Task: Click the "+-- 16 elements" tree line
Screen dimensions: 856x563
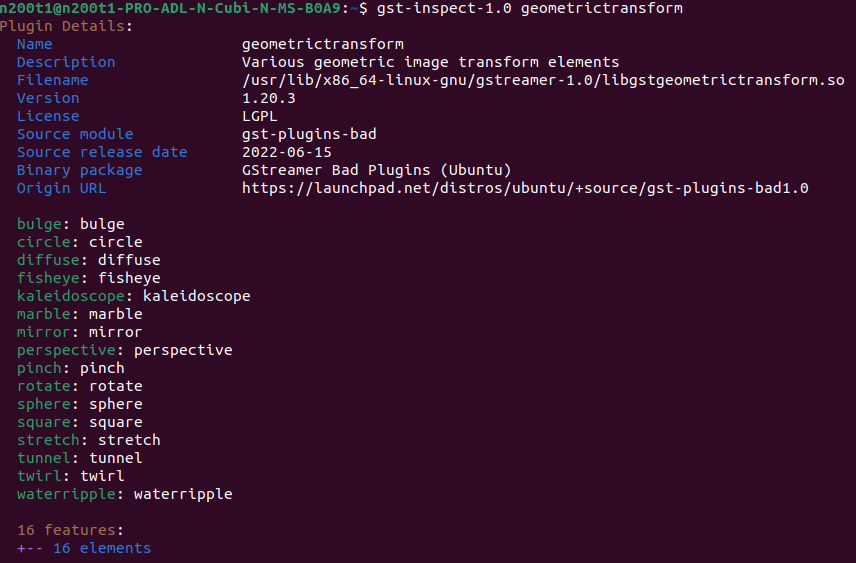Action: point(84,548)
